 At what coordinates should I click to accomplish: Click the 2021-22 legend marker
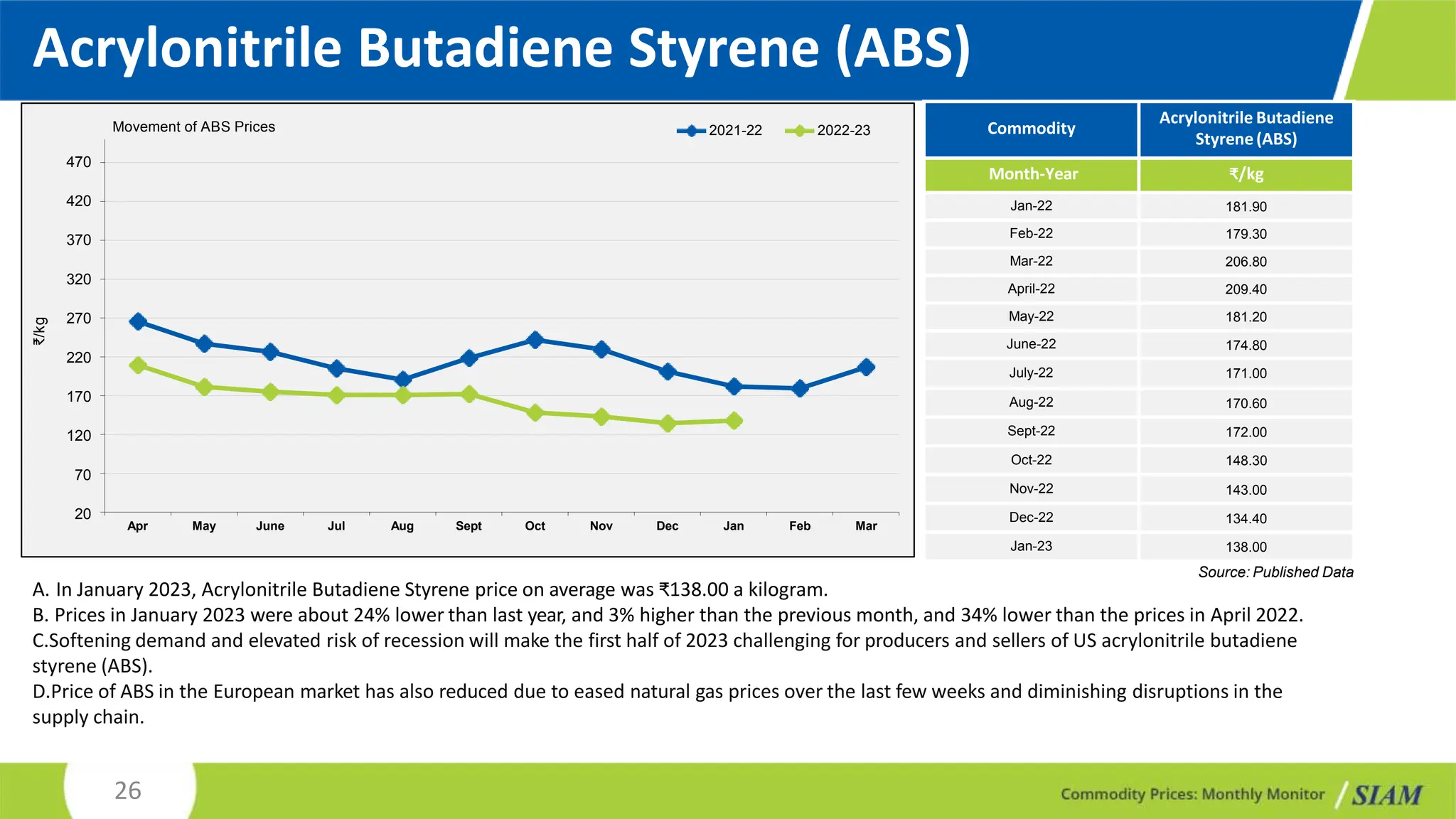(x=691, y=131)
